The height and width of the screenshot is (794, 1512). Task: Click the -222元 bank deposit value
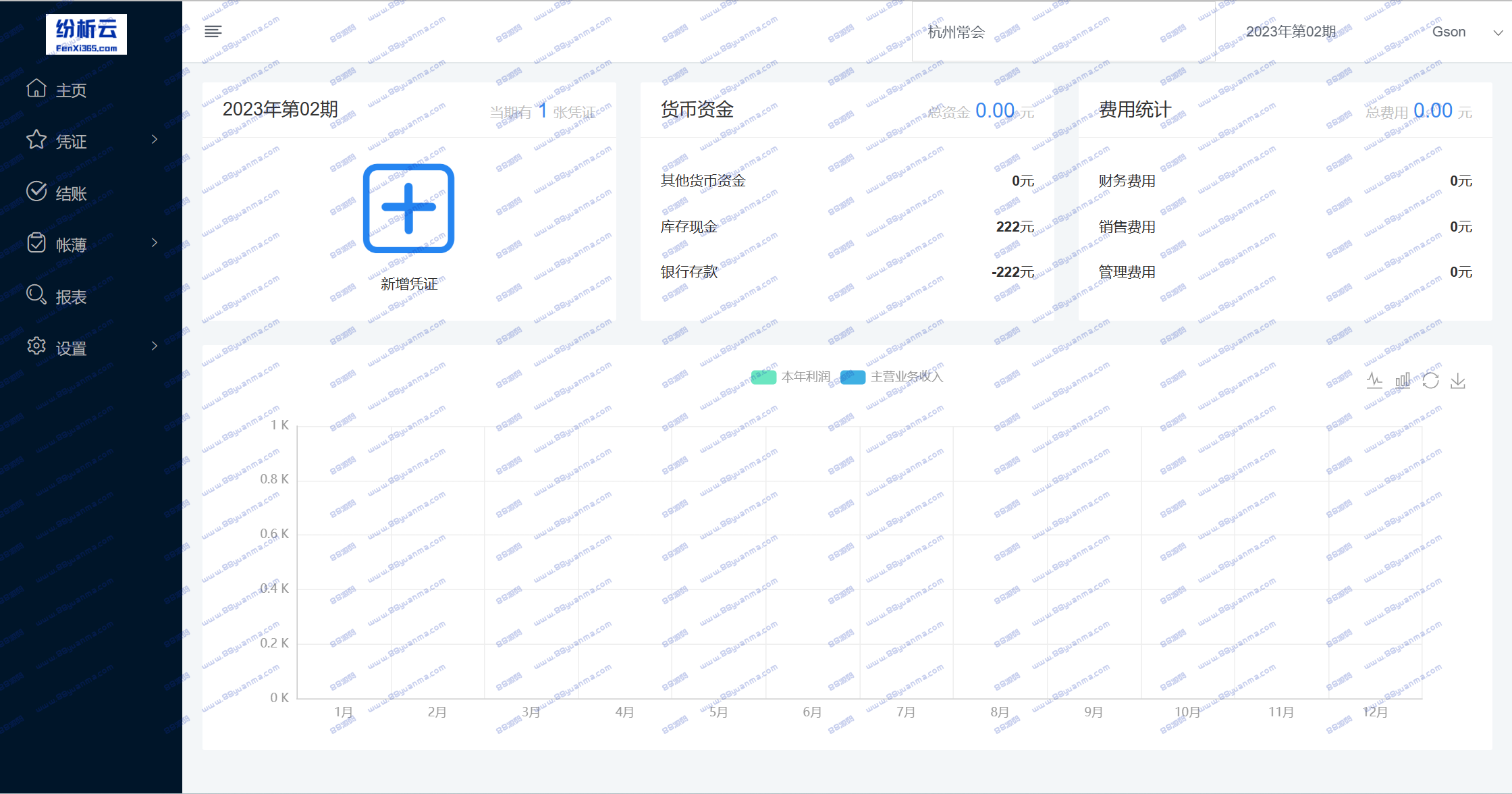(1013, 272)
